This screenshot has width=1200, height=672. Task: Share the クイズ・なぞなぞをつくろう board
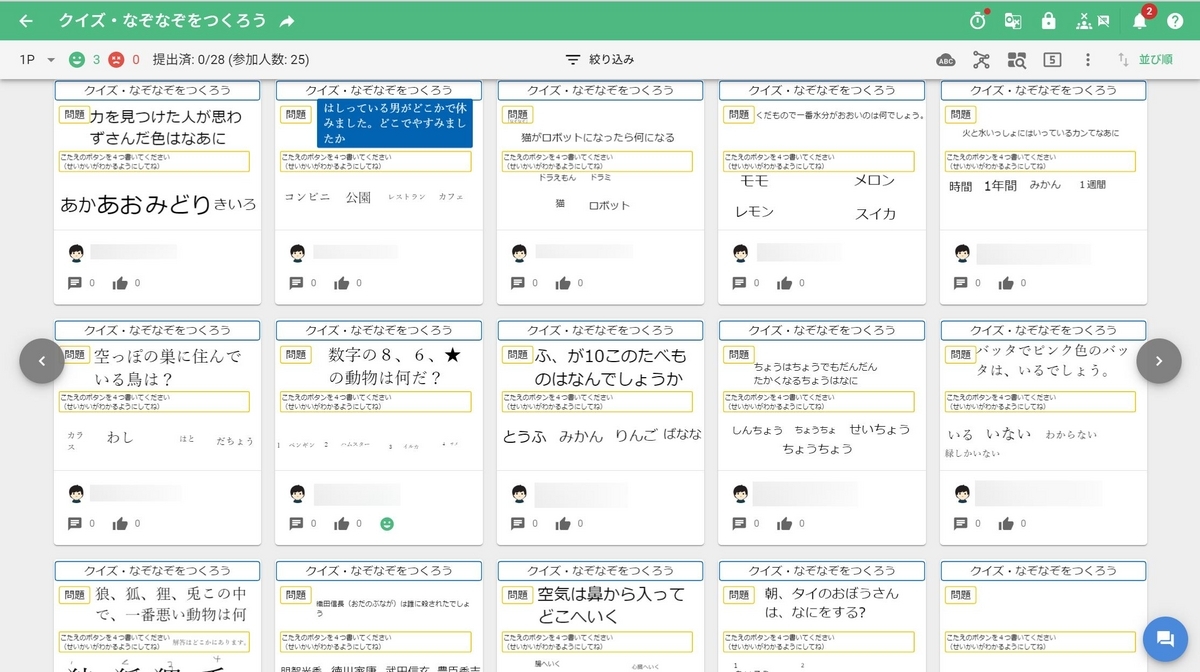[287, 20]
